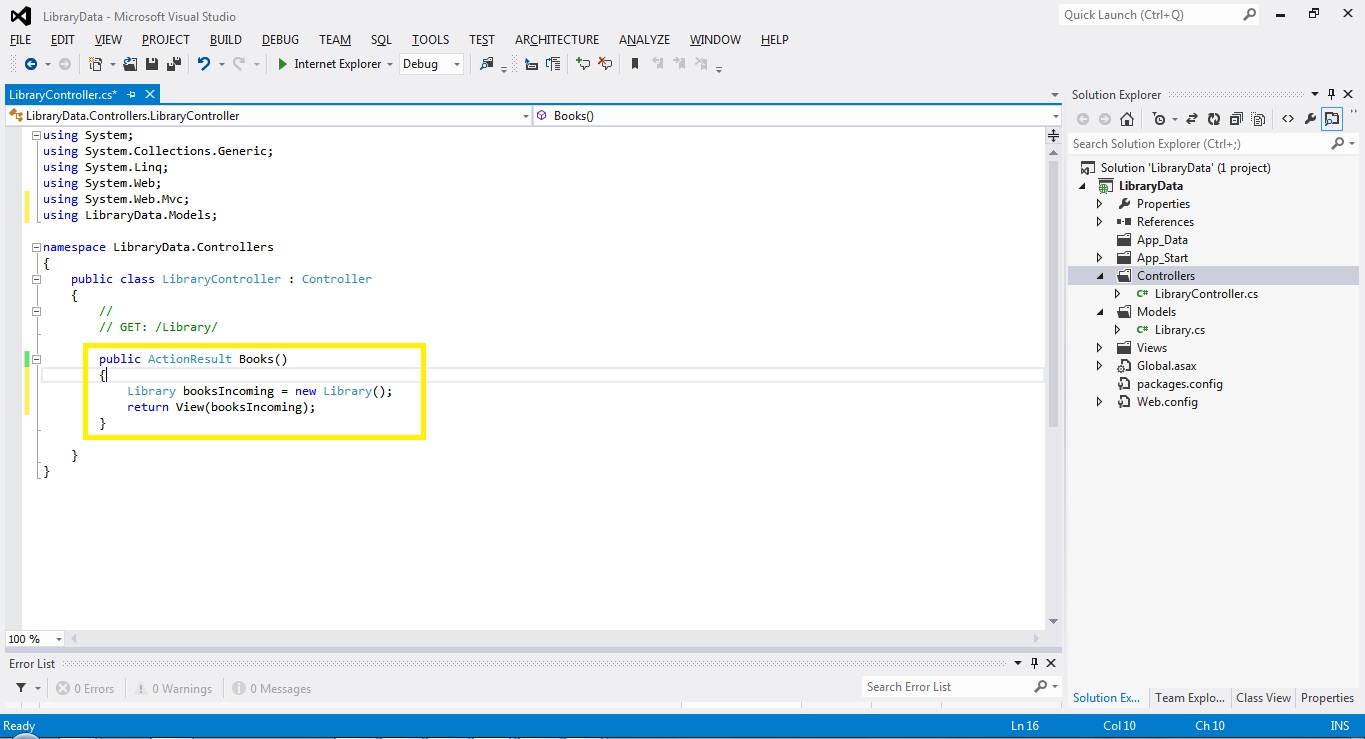Click the magnifier icon in Search Error List
The height and width of the screenshot is (739, 1365).
coord(1040,687)
